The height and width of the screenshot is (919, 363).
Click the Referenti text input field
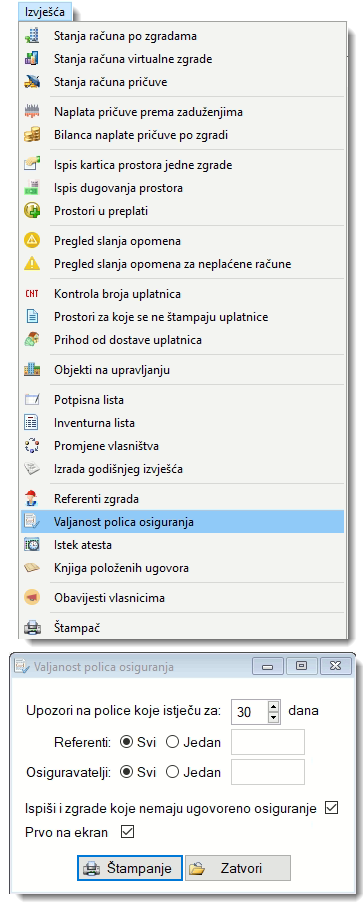click(x=268, y=742)
